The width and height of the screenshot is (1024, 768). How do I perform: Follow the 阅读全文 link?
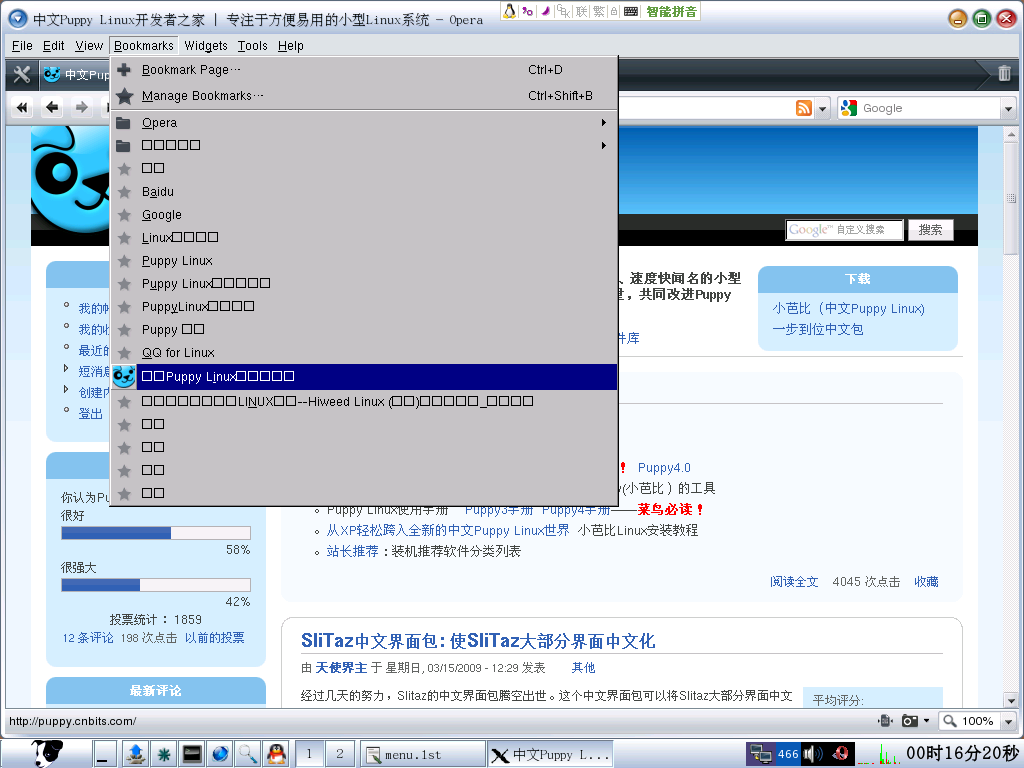pyautogui.click(x=793, y=581)
